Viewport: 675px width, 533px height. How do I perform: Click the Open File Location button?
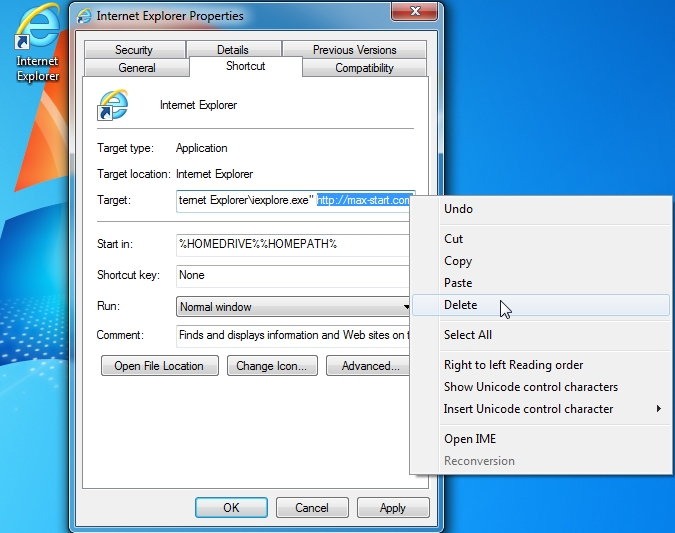coord(160,366)
